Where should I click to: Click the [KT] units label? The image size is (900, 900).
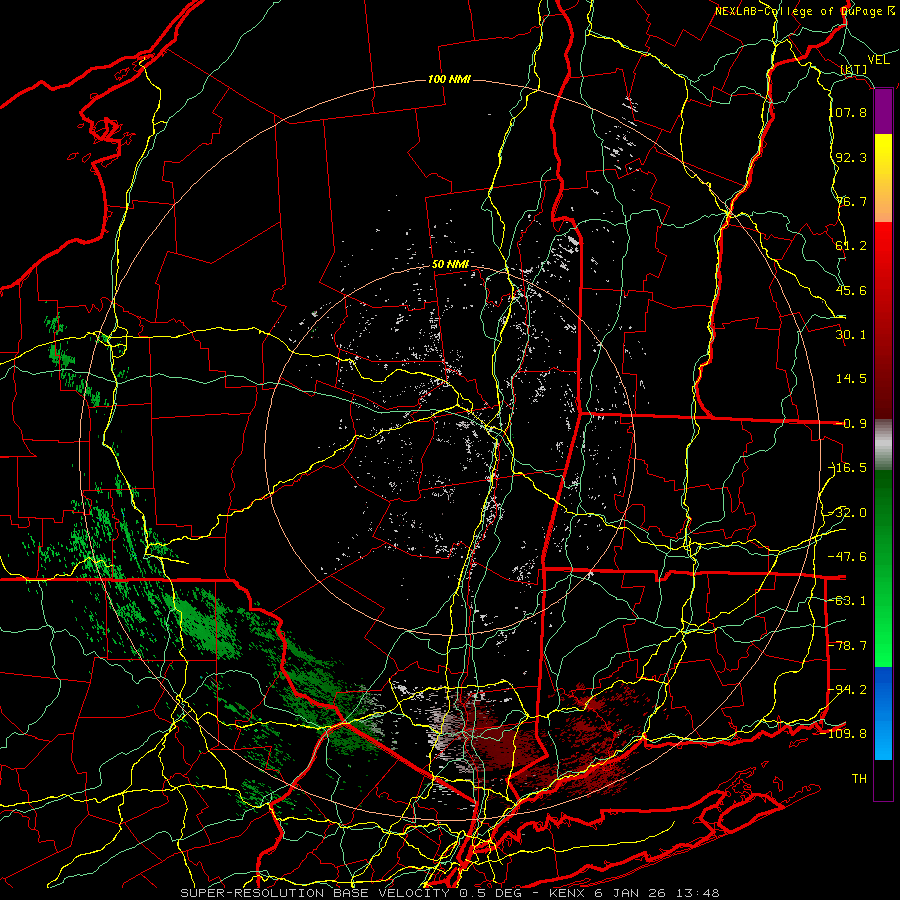[854, 69]
